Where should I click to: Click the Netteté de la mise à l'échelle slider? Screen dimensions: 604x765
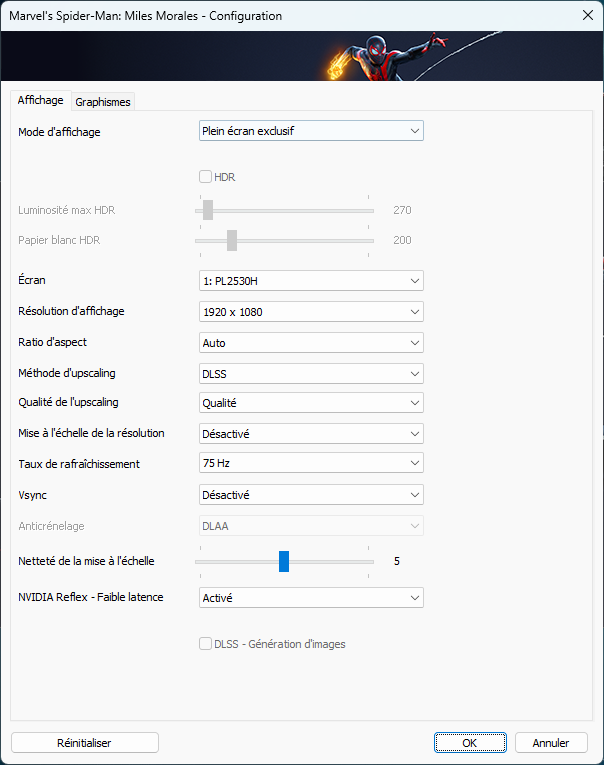coord(284,562)
